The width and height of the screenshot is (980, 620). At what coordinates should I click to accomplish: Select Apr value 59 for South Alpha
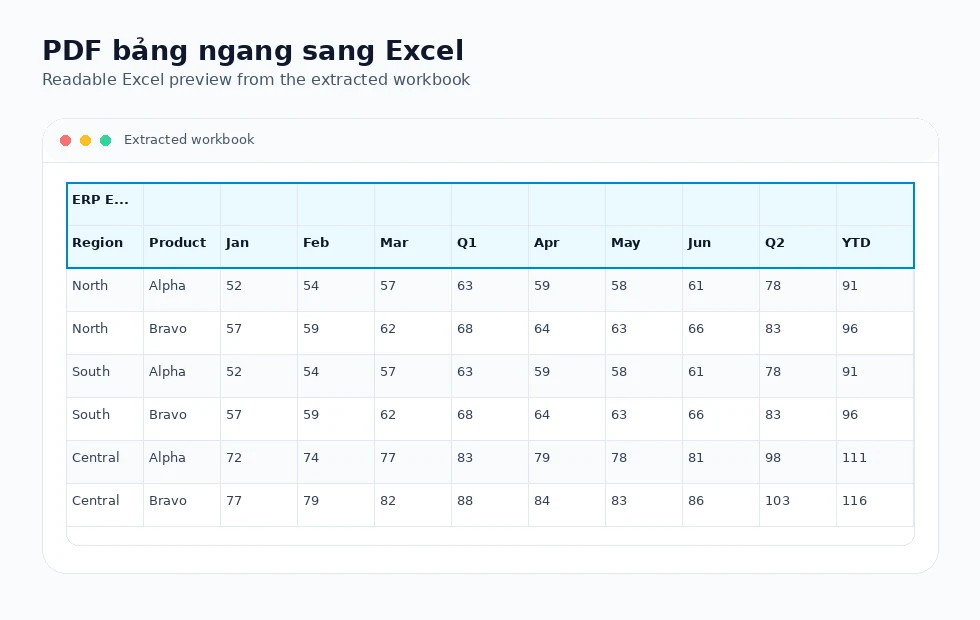tap(542, 372)
